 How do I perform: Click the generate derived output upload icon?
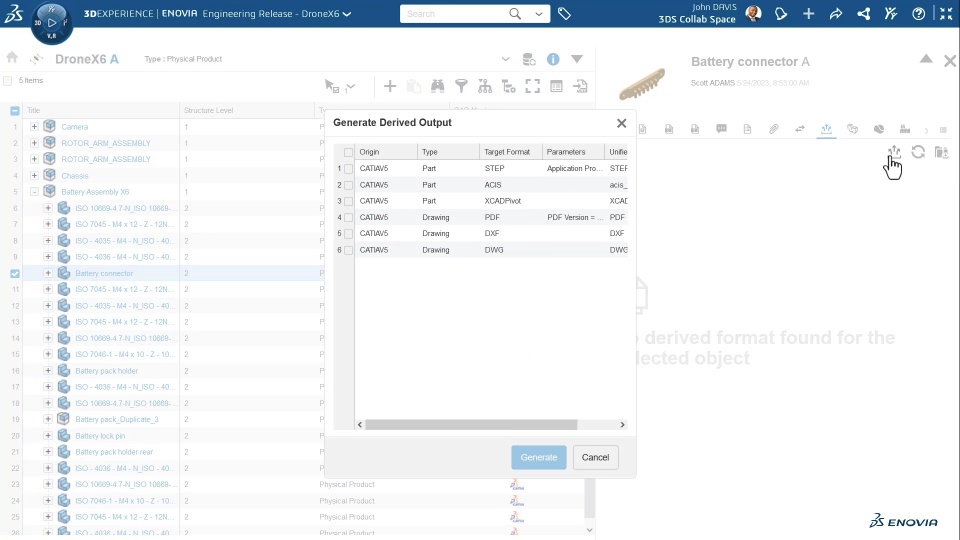coord(894,151)
